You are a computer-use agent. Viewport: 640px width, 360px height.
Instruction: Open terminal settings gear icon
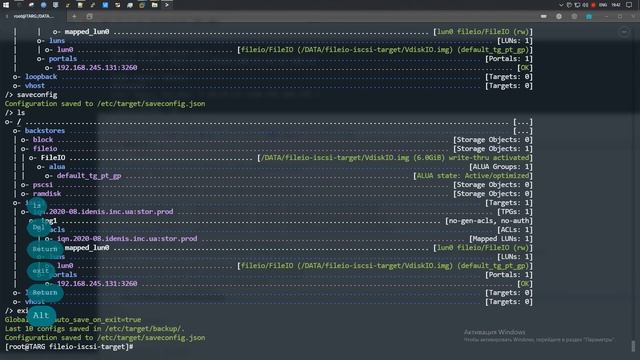coord(559,16)
